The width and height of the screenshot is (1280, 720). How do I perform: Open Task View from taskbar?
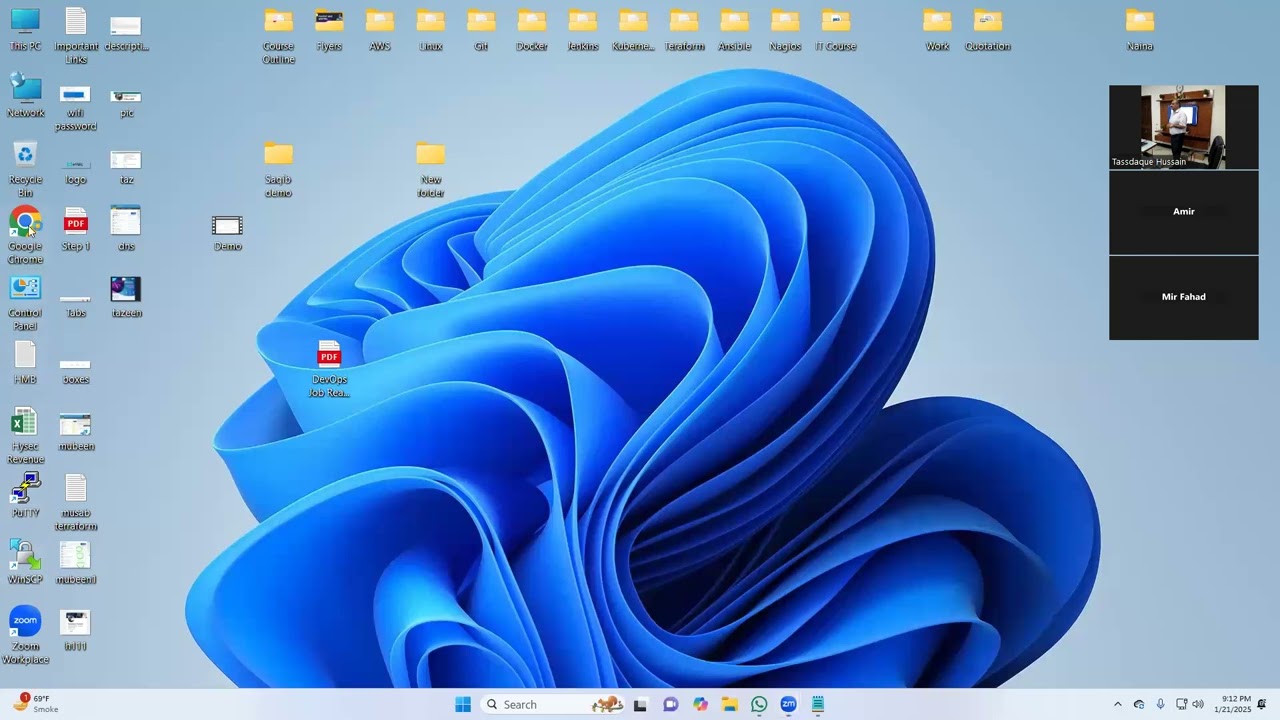[640, 704]
